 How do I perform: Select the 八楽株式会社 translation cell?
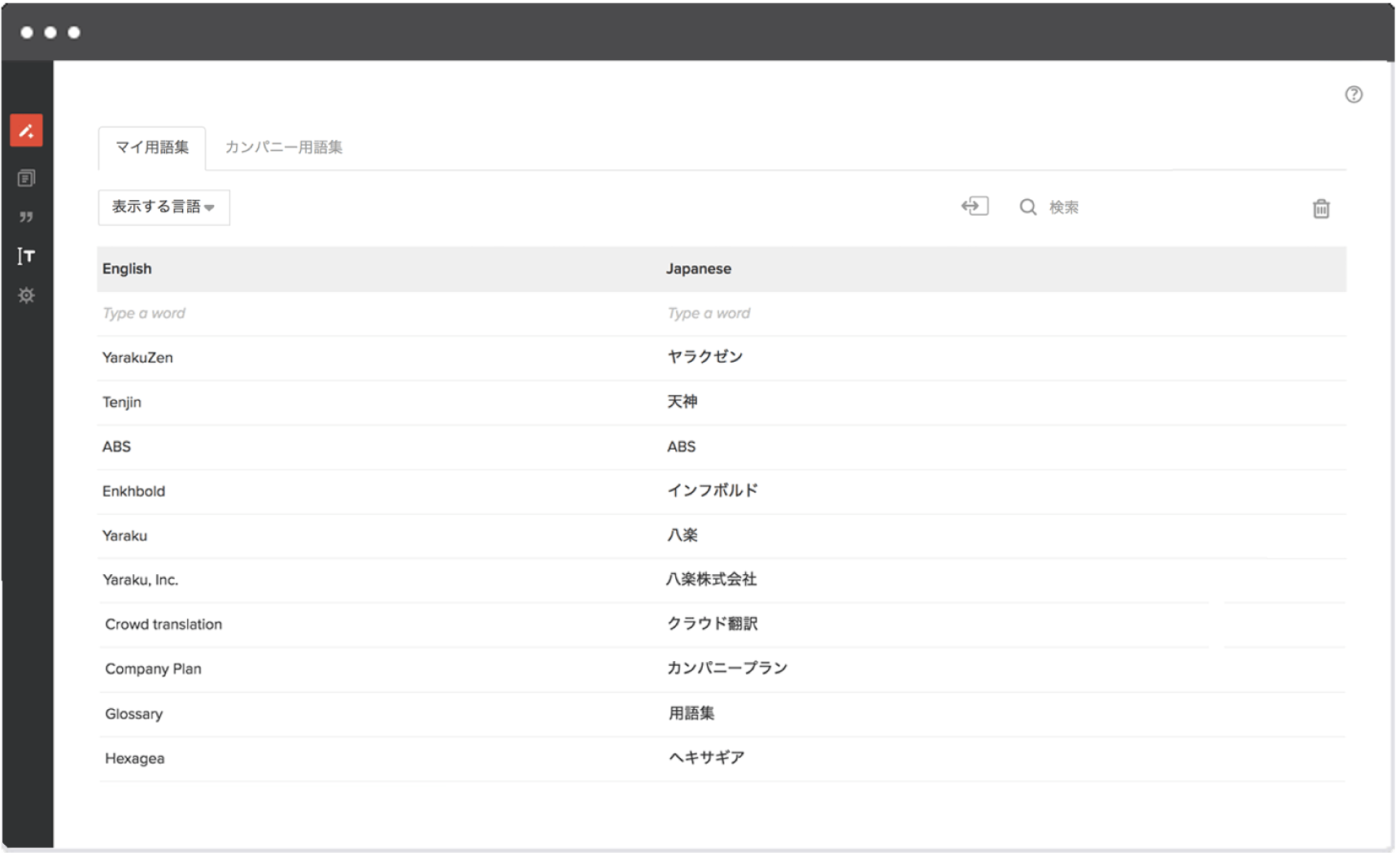712,579
